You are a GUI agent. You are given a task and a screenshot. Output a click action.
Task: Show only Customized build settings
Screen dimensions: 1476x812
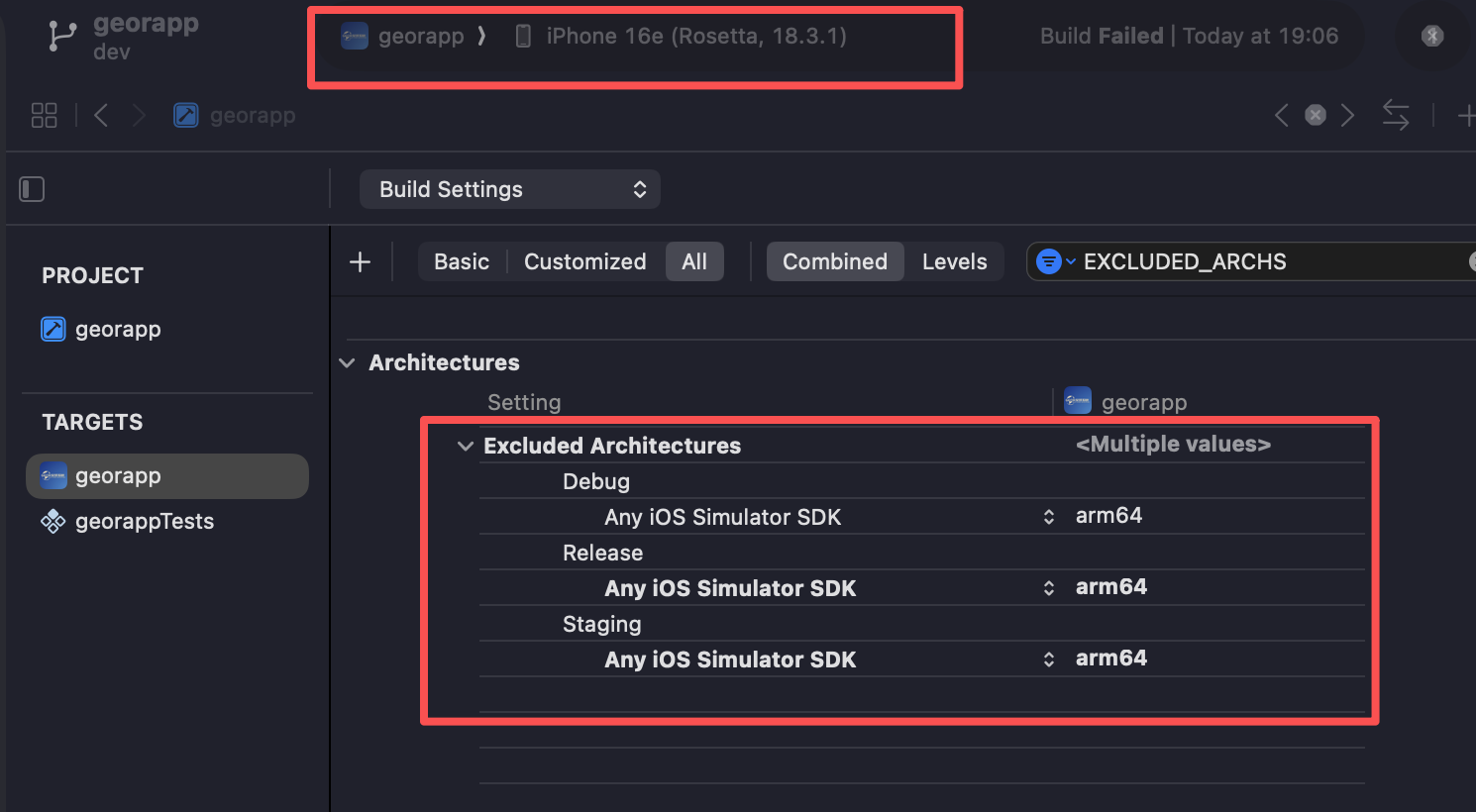click(584, 262)
